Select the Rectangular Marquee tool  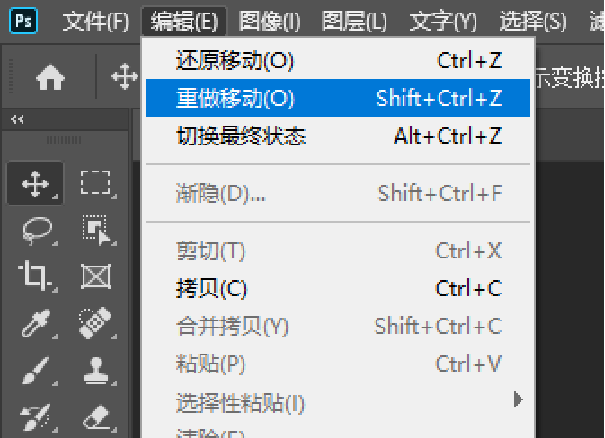coord(95,183)
